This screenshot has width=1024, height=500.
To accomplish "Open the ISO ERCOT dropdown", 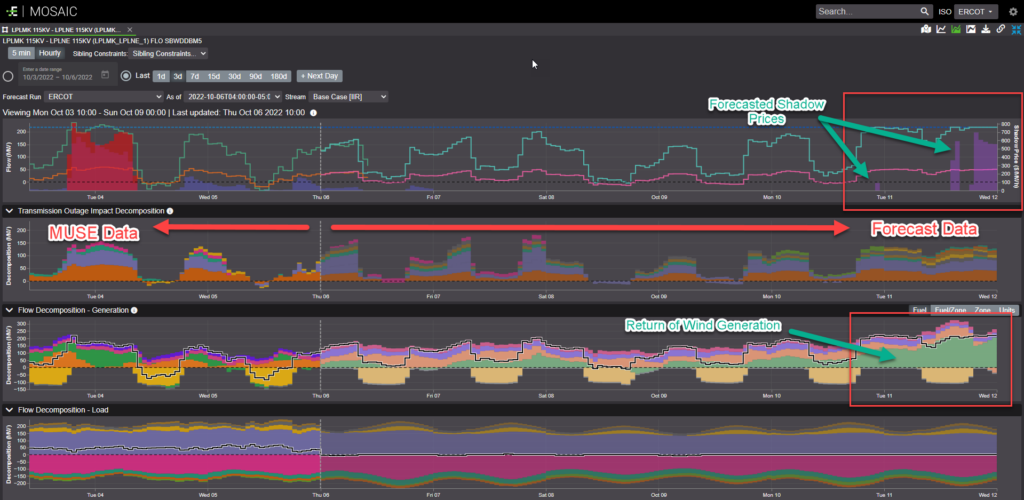I will point(973,11).
